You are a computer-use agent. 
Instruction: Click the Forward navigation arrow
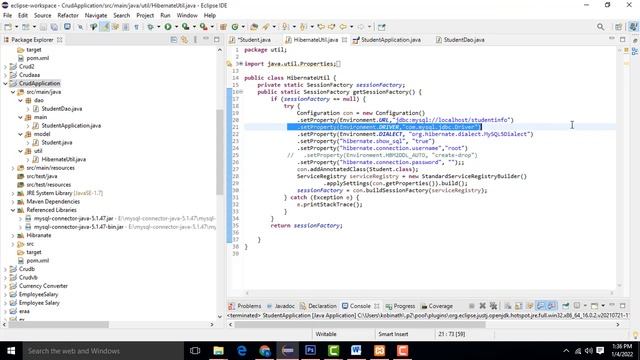tap(361, 27)
